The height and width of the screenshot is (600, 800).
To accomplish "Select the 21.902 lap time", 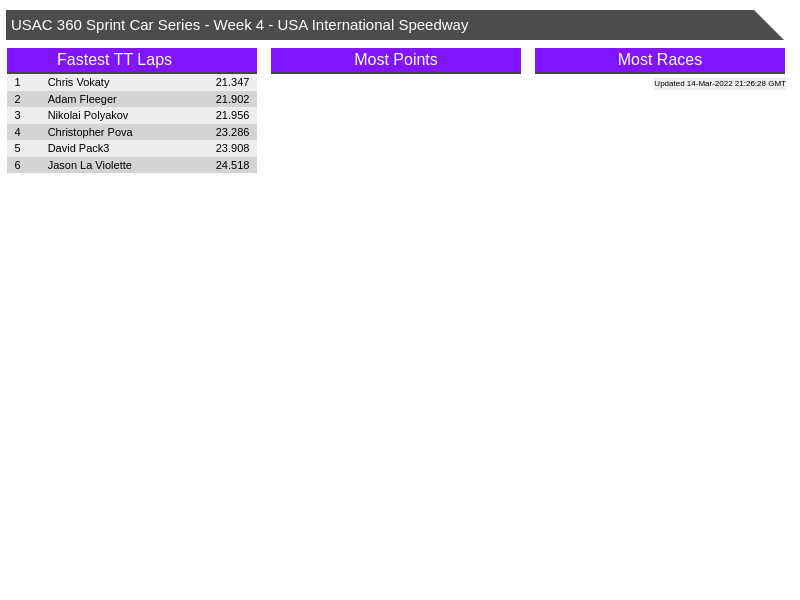I will [x=232, y=99].
